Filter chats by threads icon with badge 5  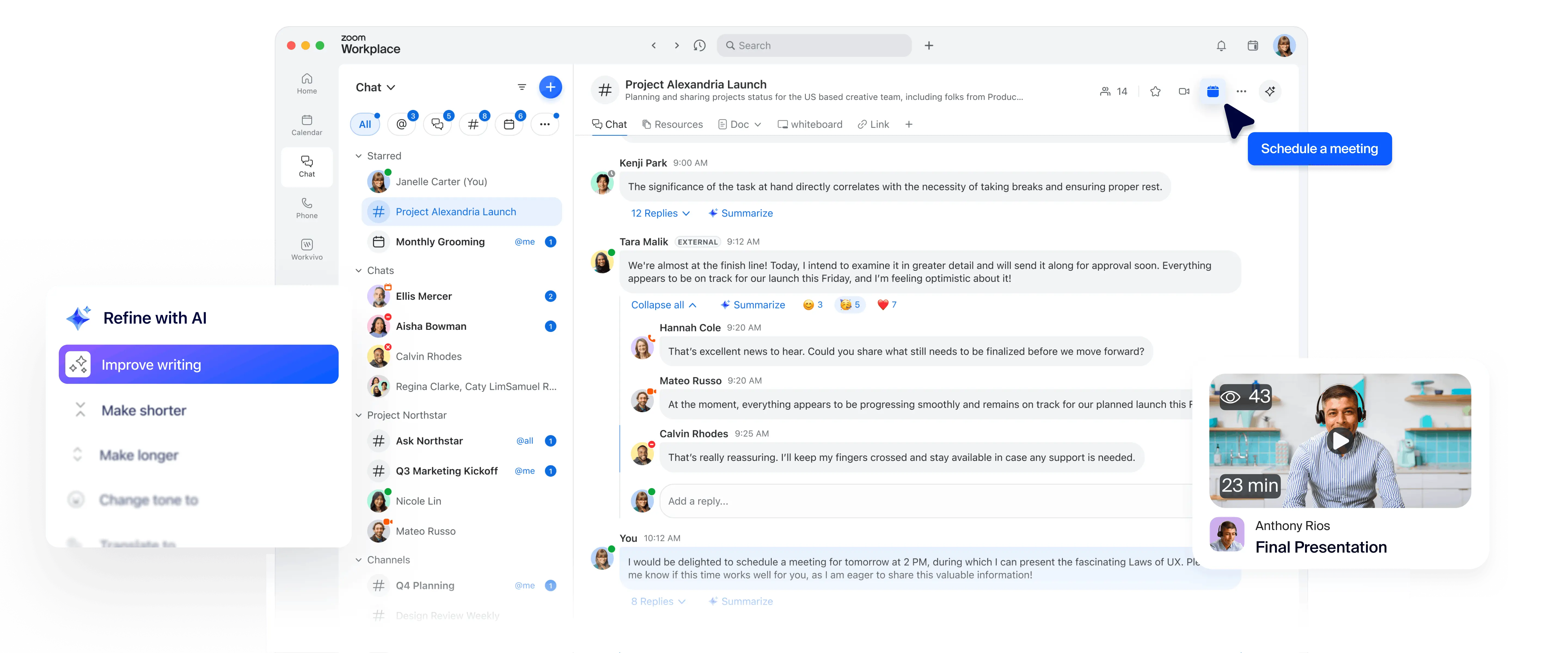(438, 124)
